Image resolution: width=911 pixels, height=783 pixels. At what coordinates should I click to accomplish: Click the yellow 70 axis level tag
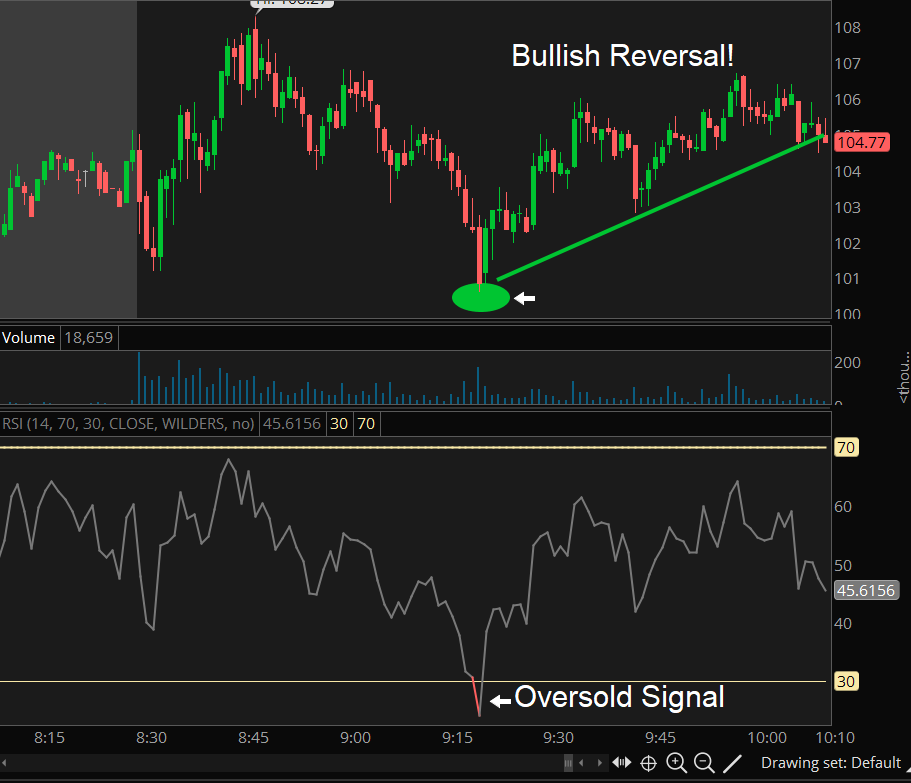pos(846,447)
